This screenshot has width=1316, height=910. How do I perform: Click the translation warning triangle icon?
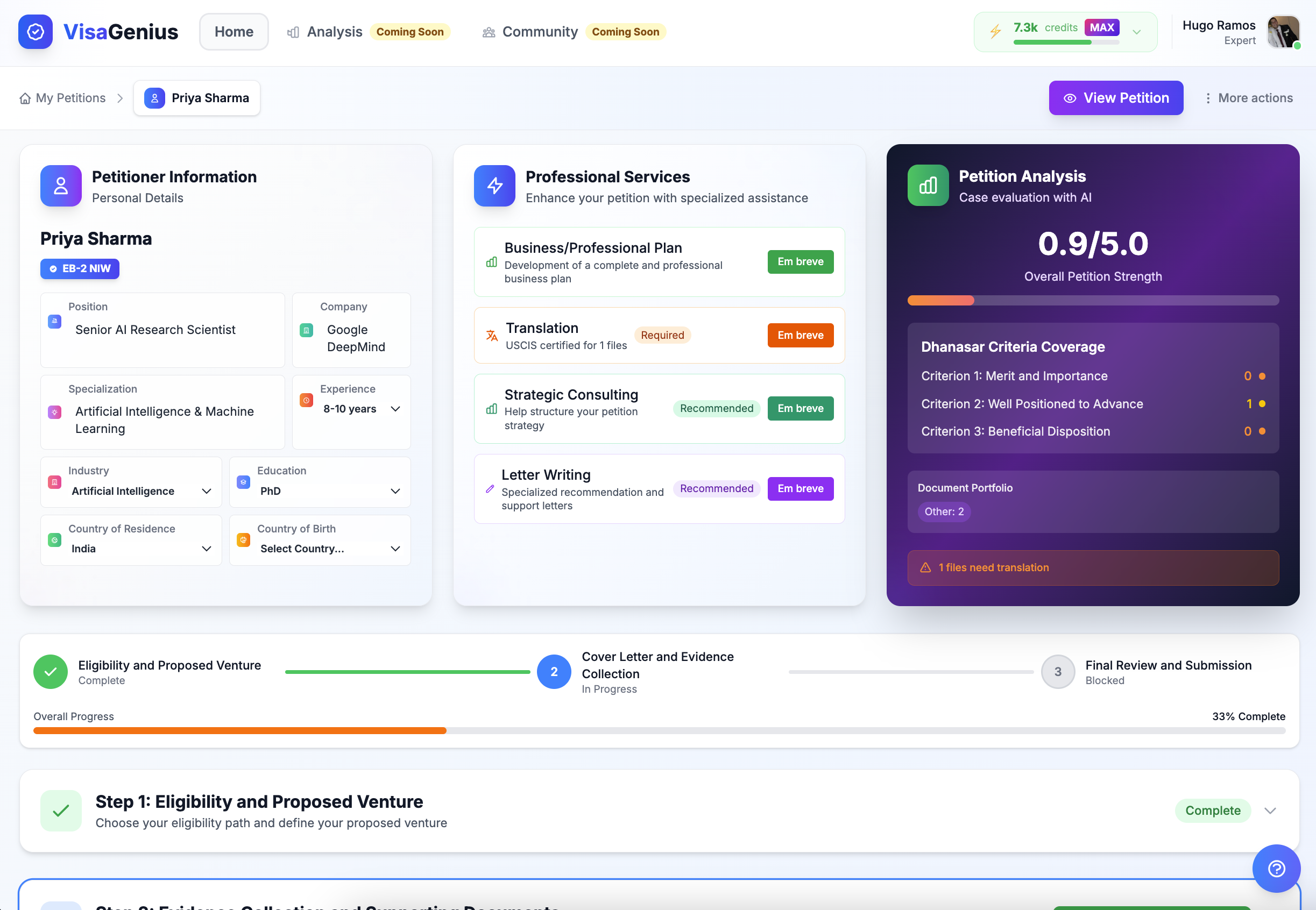click(x=926, y=568)
